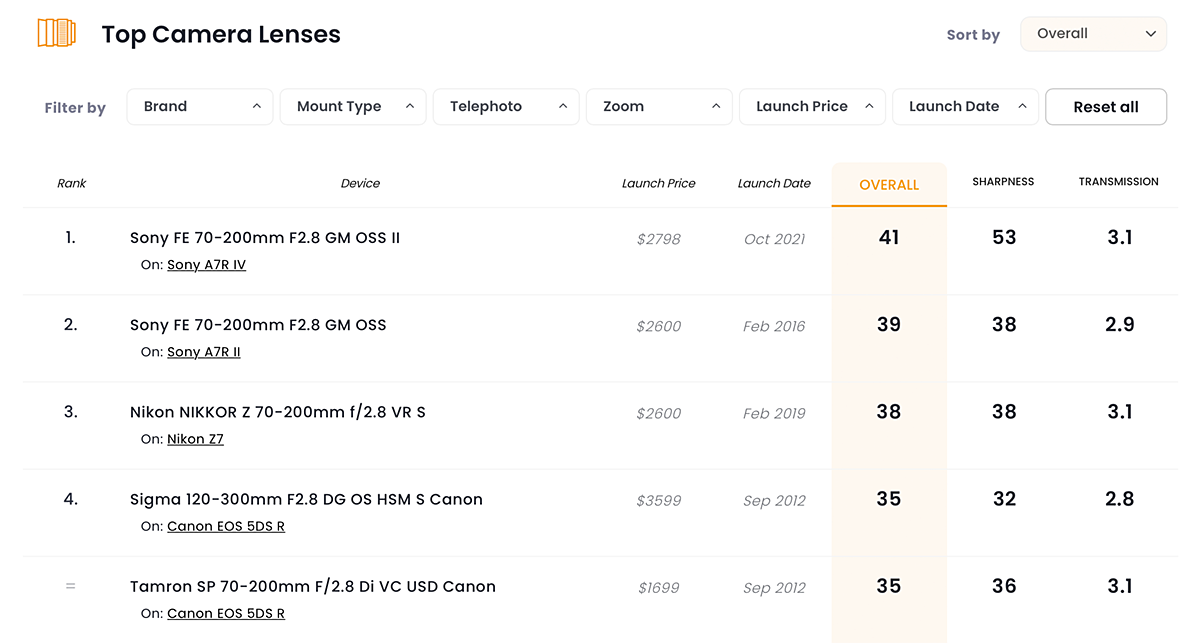Expand the Mount Type filter
This screenshot has height=643, width=1200.
353,107
